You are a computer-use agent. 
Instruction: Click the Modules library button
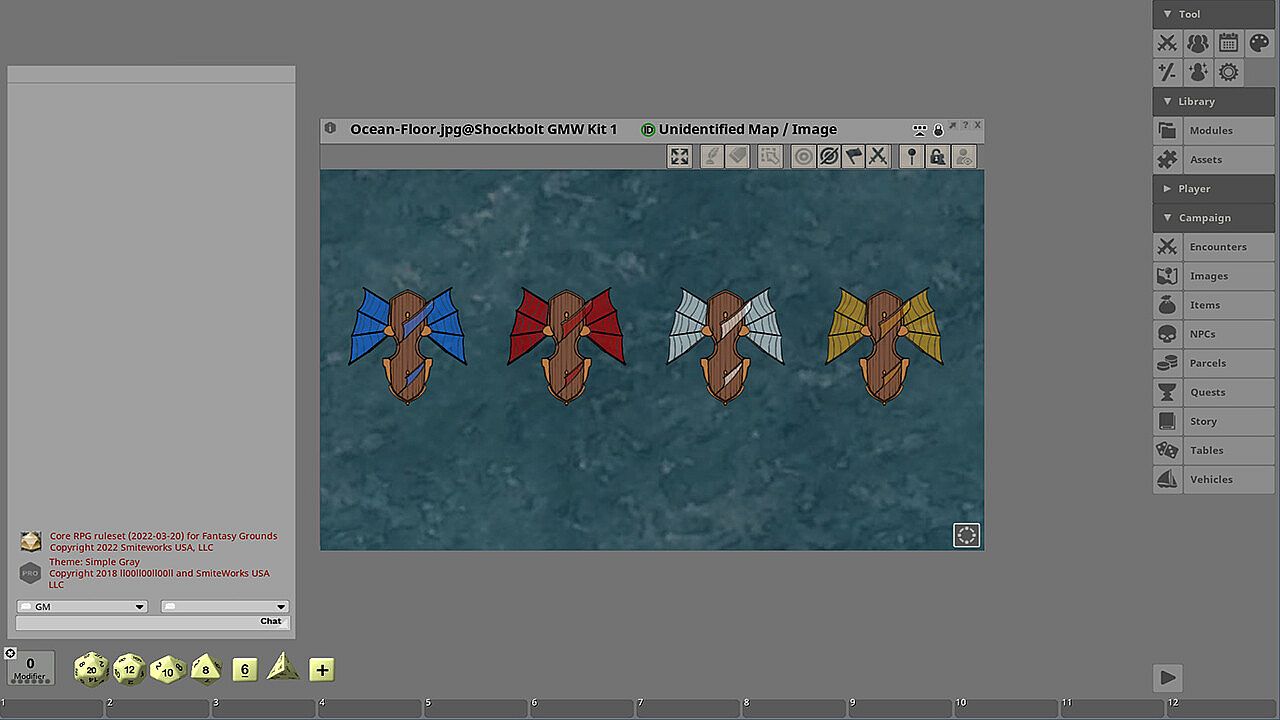(x=1210, y=131)
